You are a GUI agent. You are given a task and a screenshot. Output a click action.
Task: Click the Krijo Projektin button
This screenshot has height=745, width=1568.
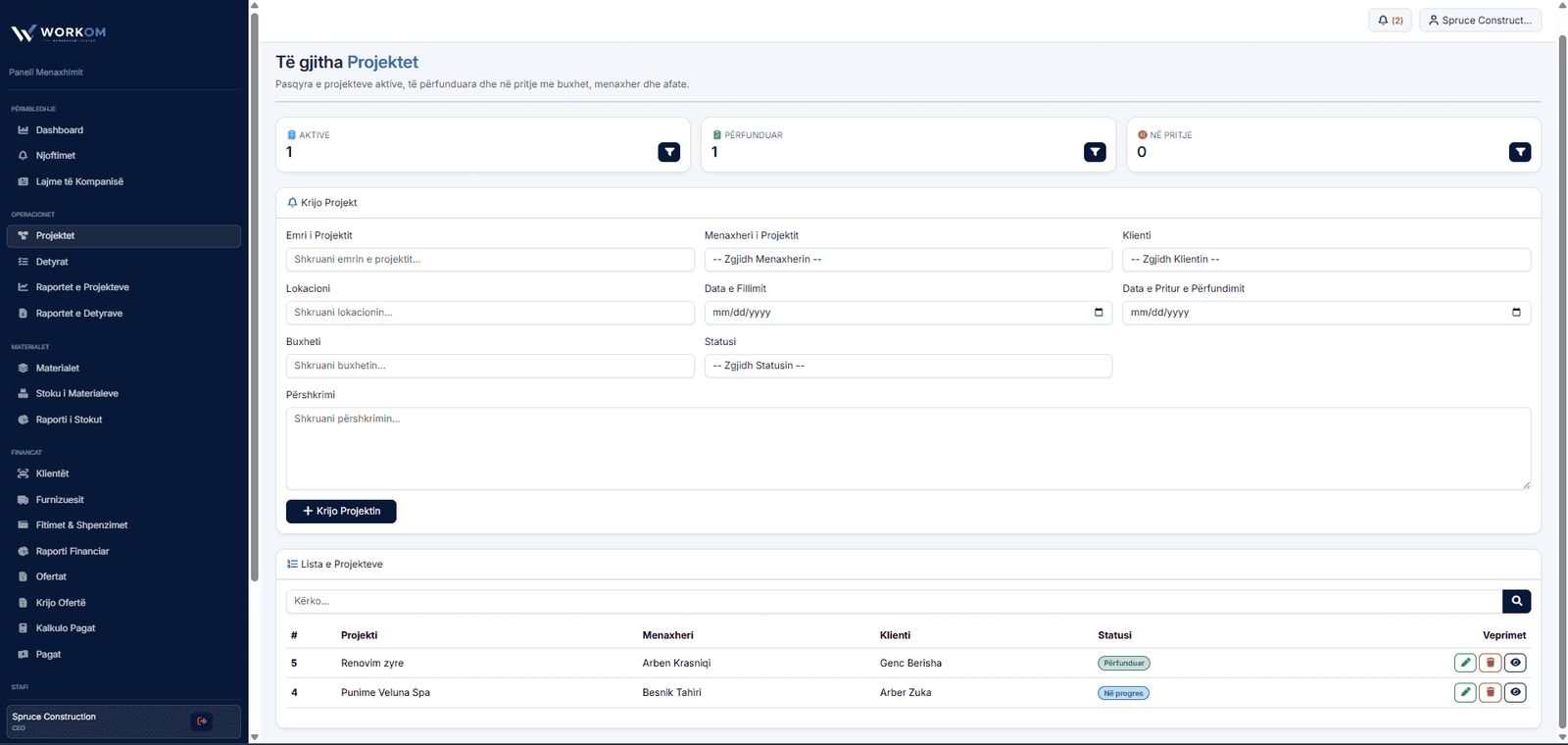click(x=341, y=512)
